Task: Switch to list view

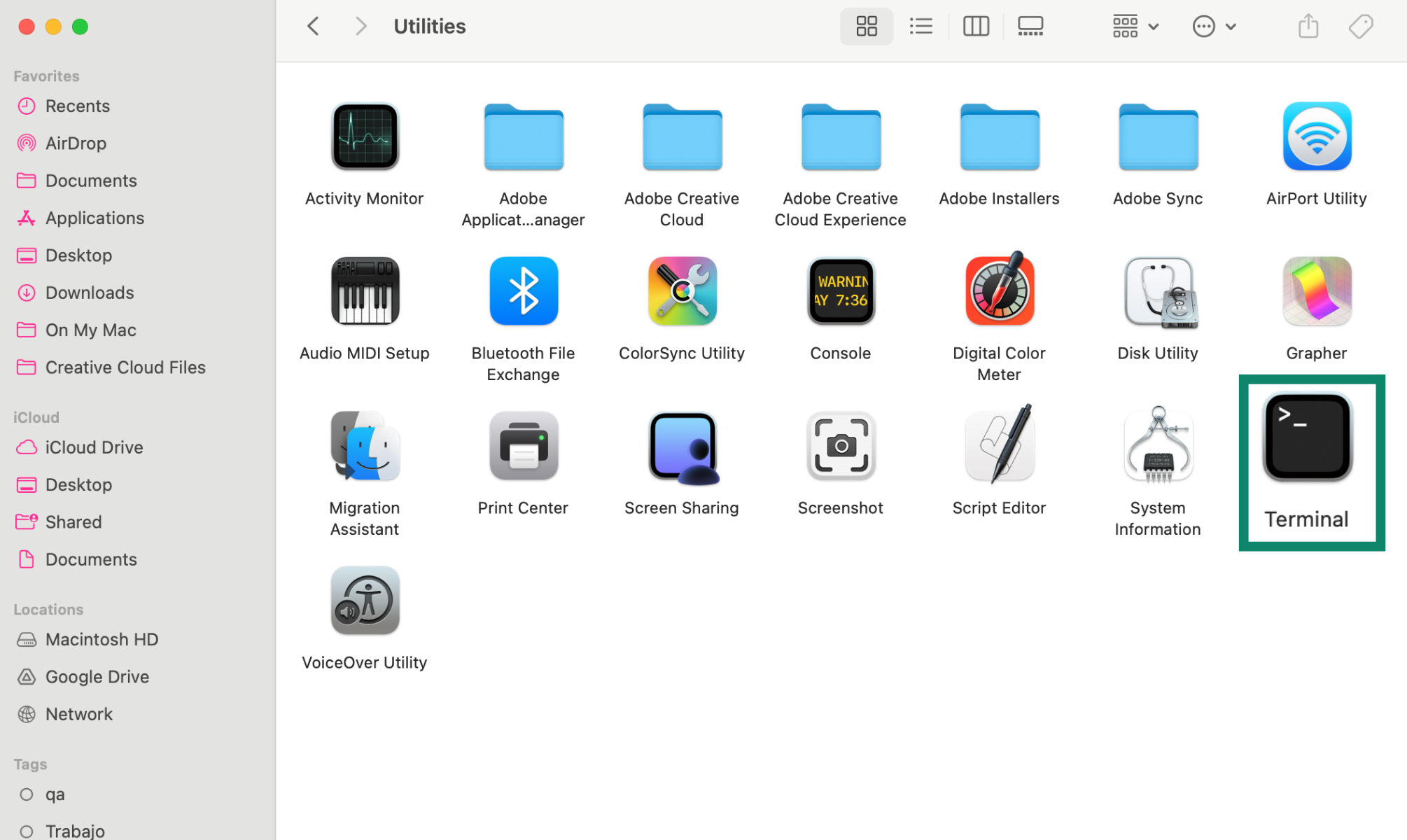Action: [x=920, y=26]
